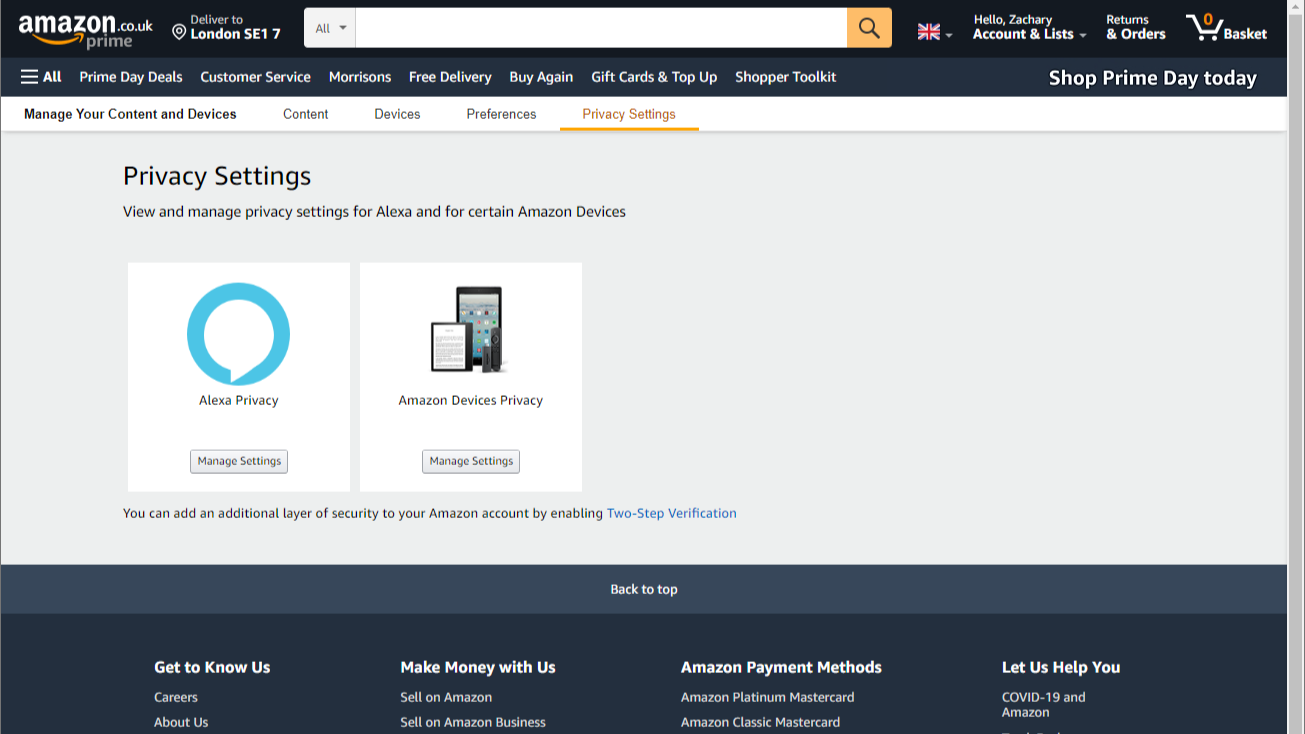
Task: Open the Two-Step Verification link
Action: (x=672, y=513)
